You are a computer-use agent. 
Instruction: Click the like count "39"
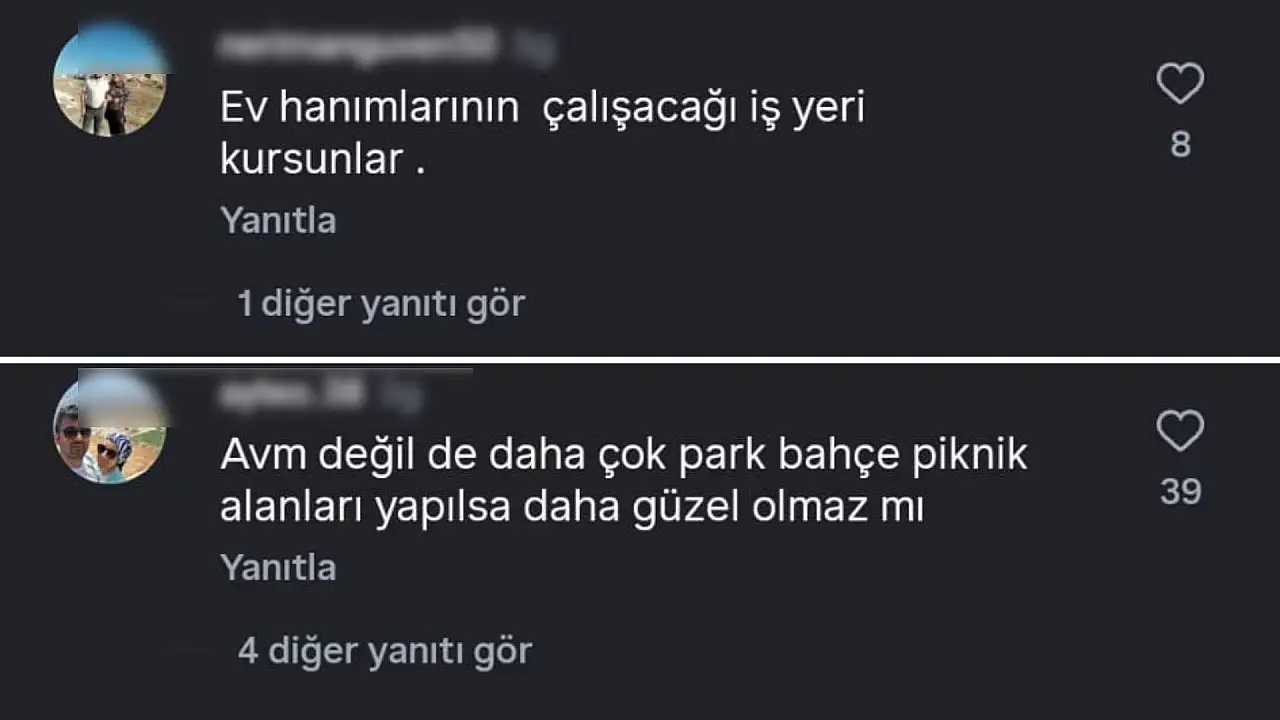tap(1181, 492)
